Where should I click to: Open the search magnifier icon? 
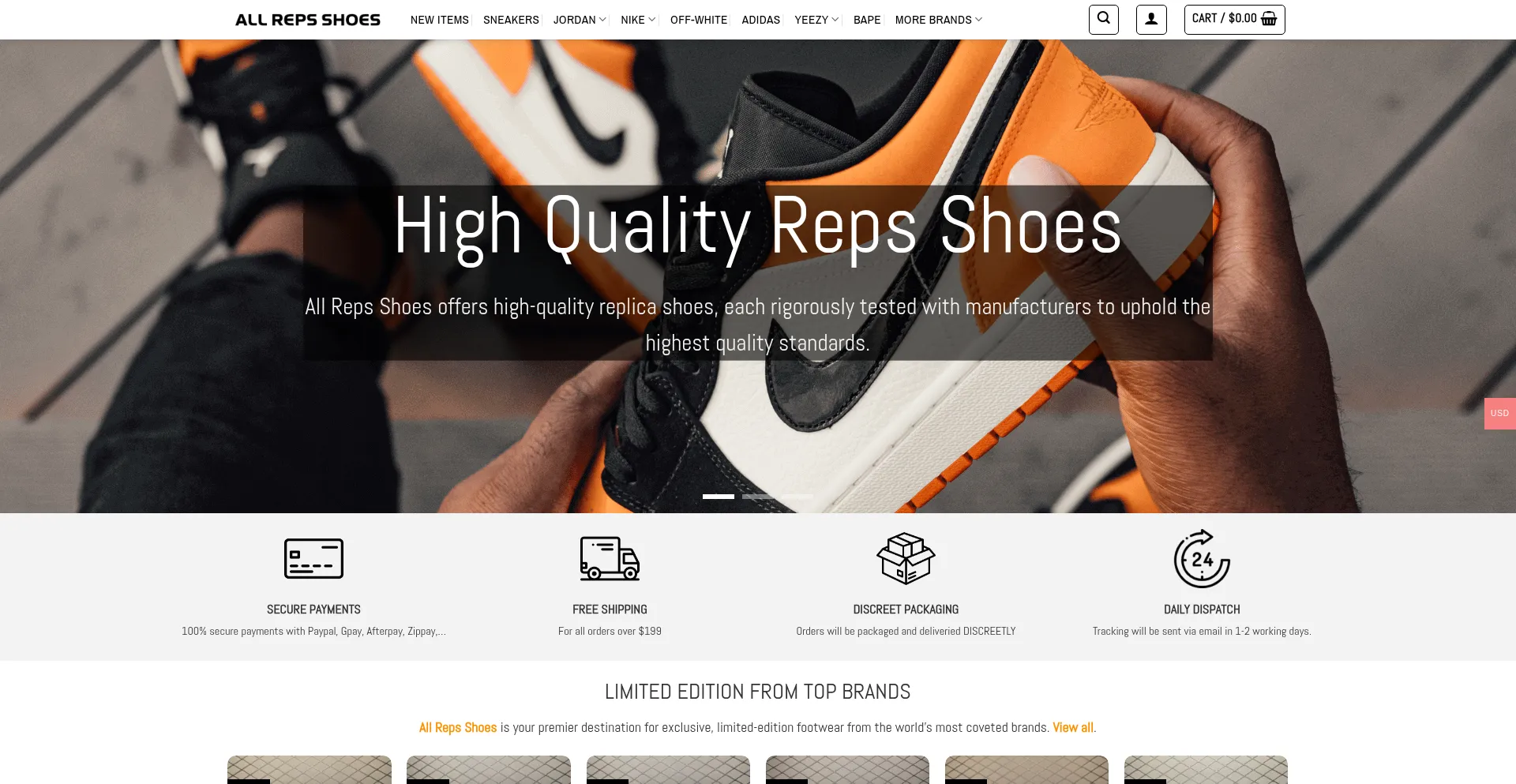coord(1103,19)
